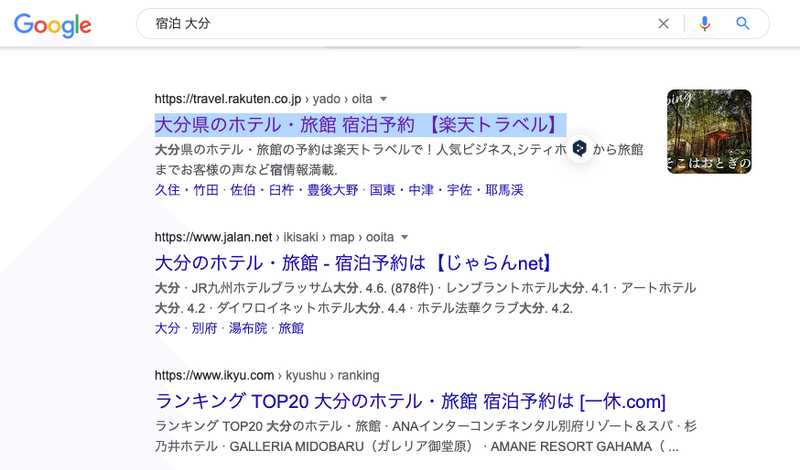Open the 久住・竹田 sitelink
The height and width of the screenshot is (470, 800).
coord(186,190)
